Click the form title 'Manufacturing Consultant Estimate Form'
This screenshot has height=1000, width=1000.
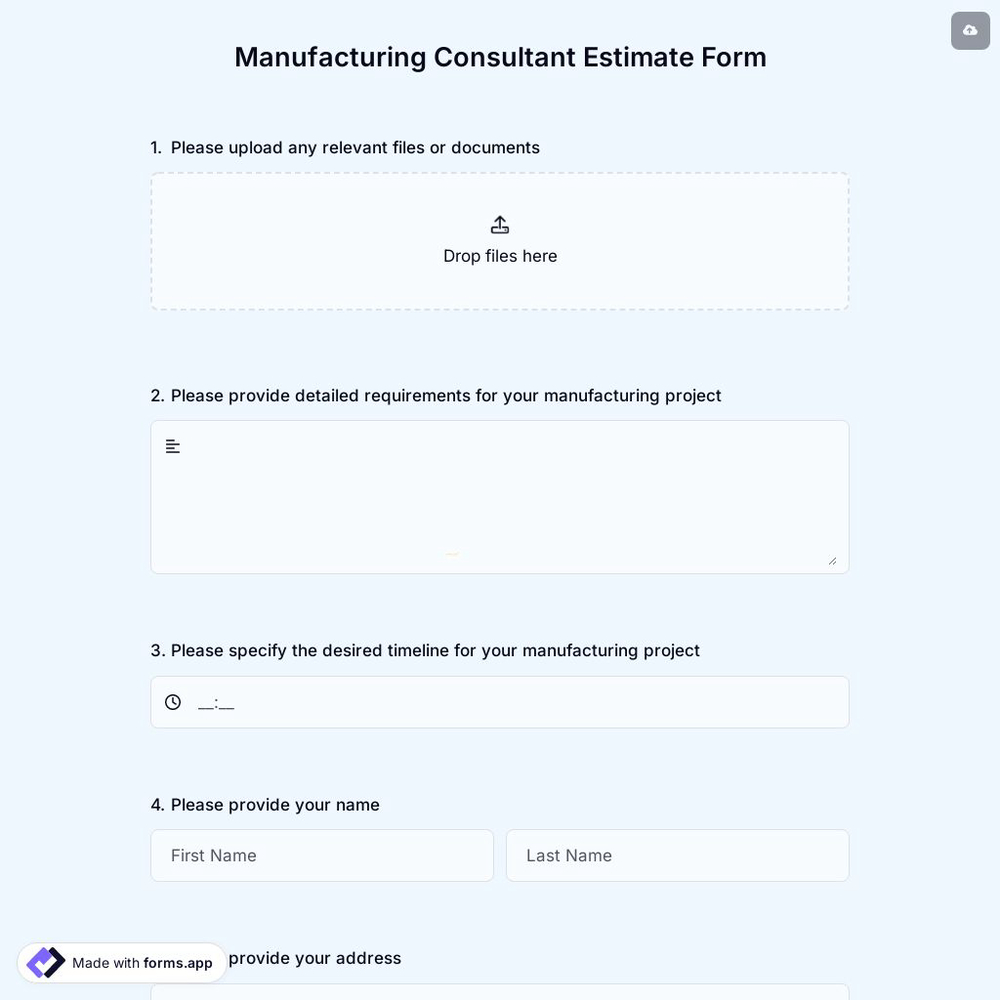(500, 57)
